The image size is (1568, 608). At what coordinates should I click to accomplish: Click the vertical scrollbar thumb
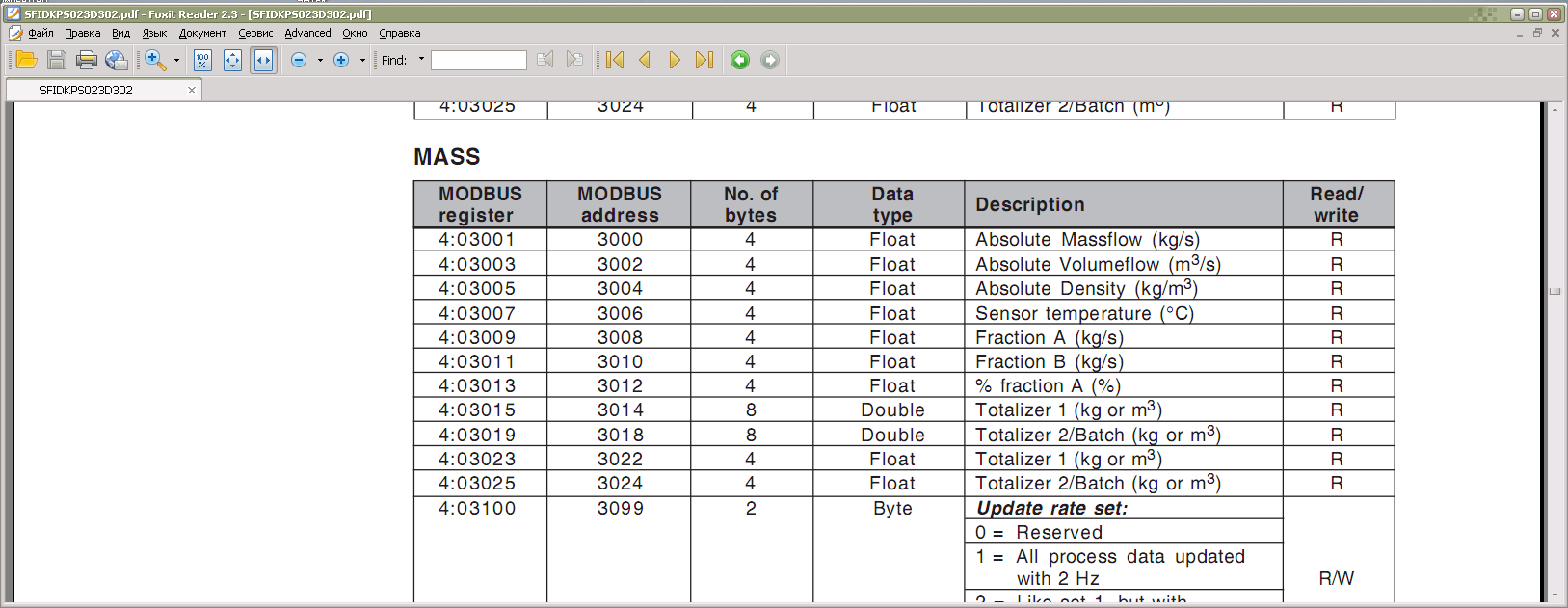[x=1555, y=291]
